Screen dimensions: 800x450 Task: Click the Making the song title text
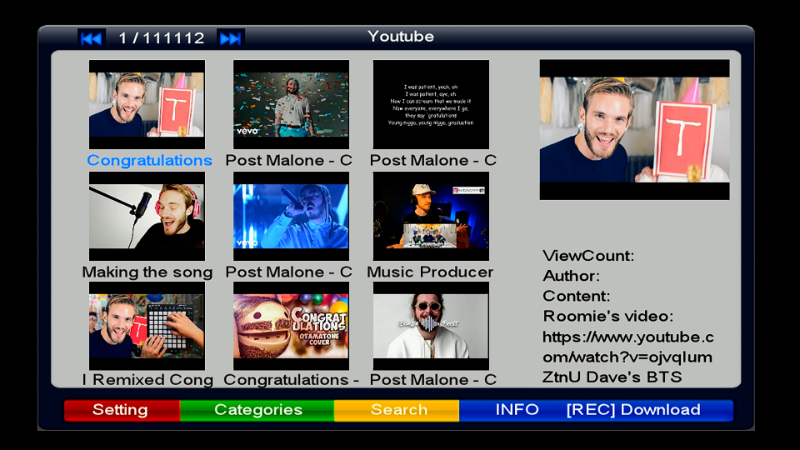(x=147, y=272)
